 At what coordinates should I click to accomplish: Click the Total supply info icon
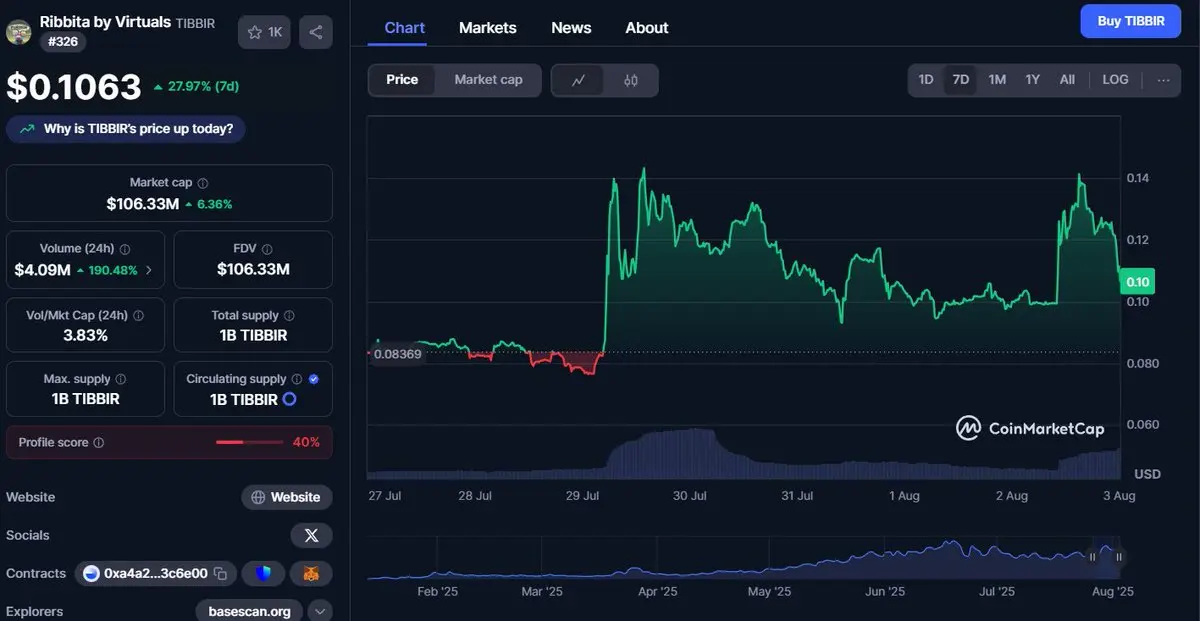[x=289, y=315]
